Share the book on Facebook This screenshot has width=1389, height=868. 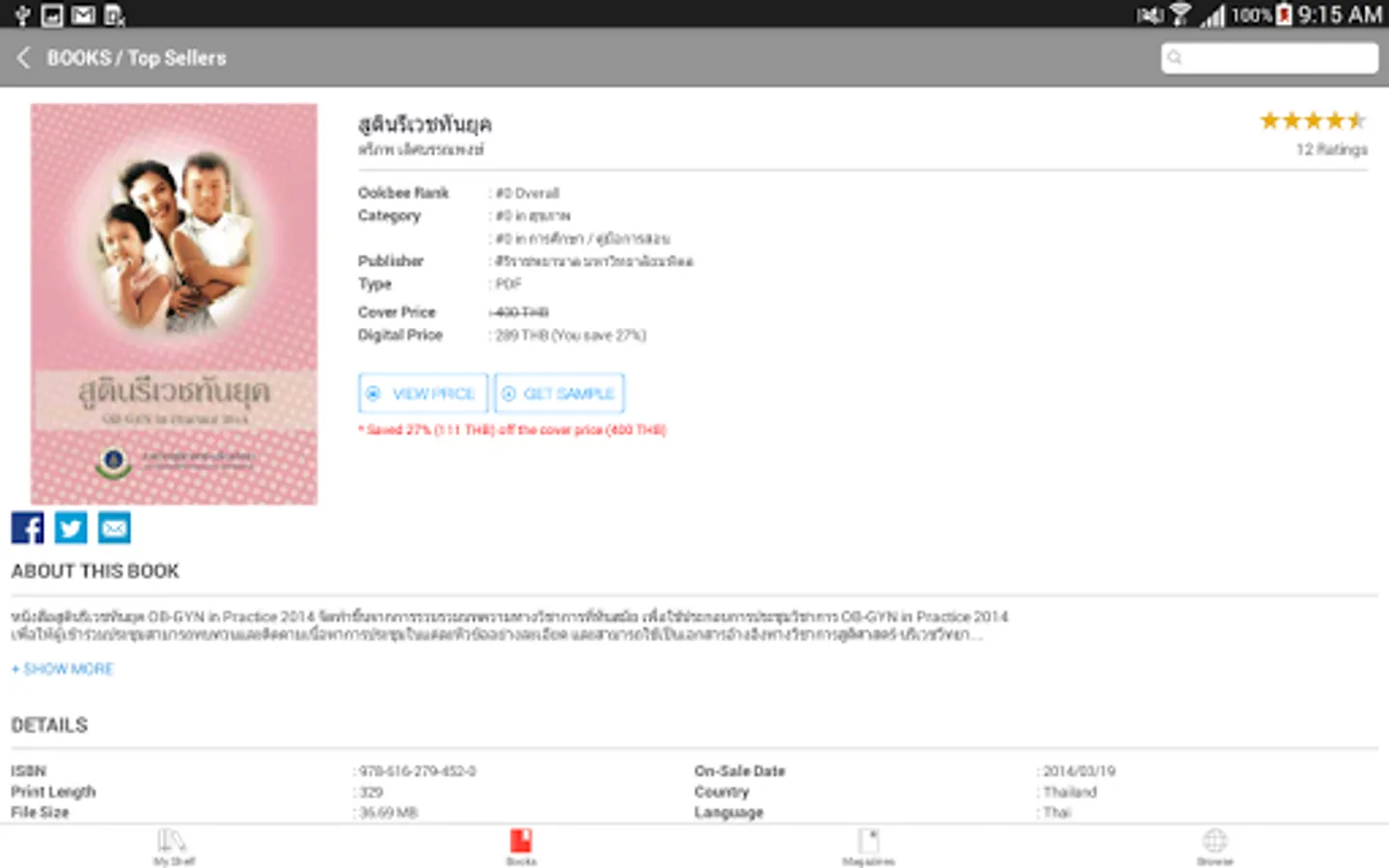click(x=27, y=528)
